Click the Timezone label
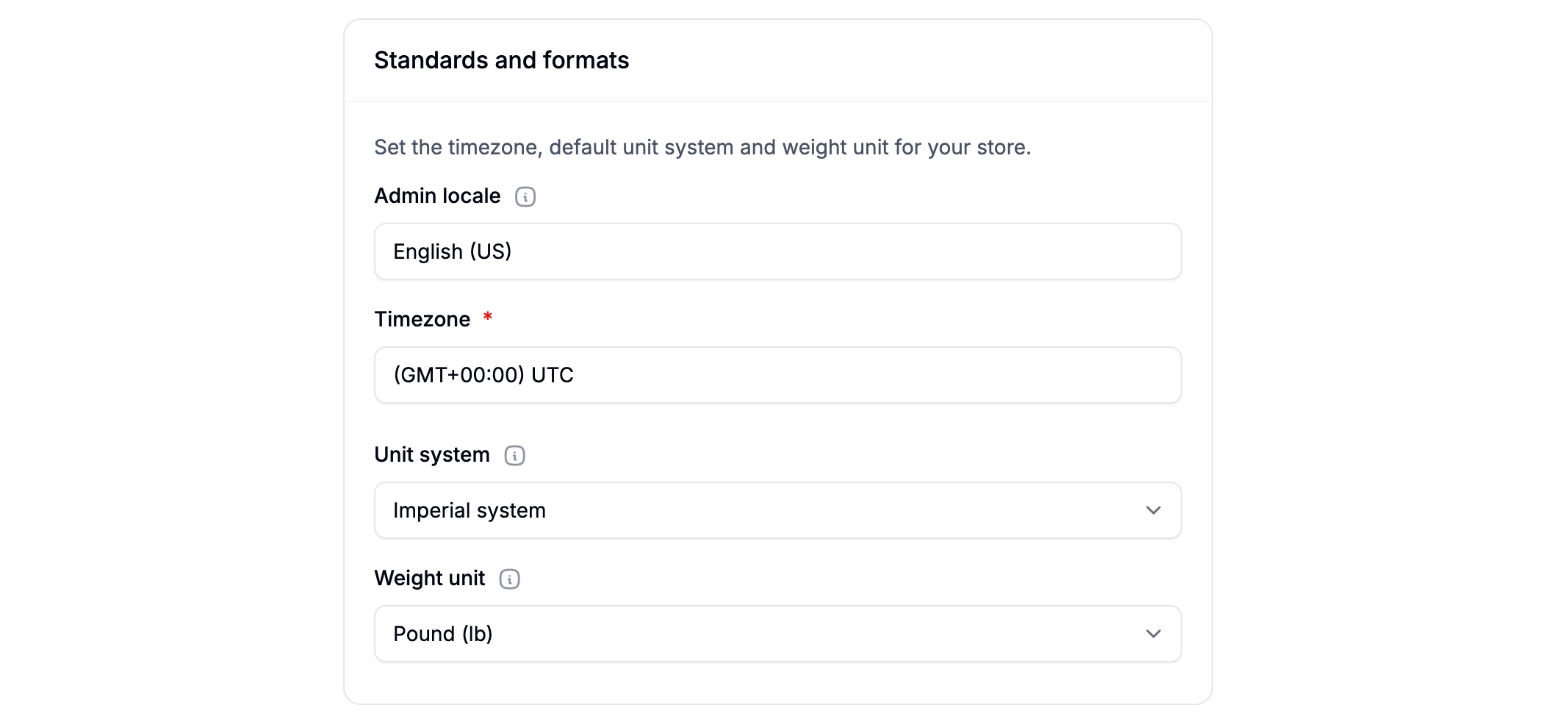Image resolution: width=1568 pixels, height=722 pixels. [422, 318]
